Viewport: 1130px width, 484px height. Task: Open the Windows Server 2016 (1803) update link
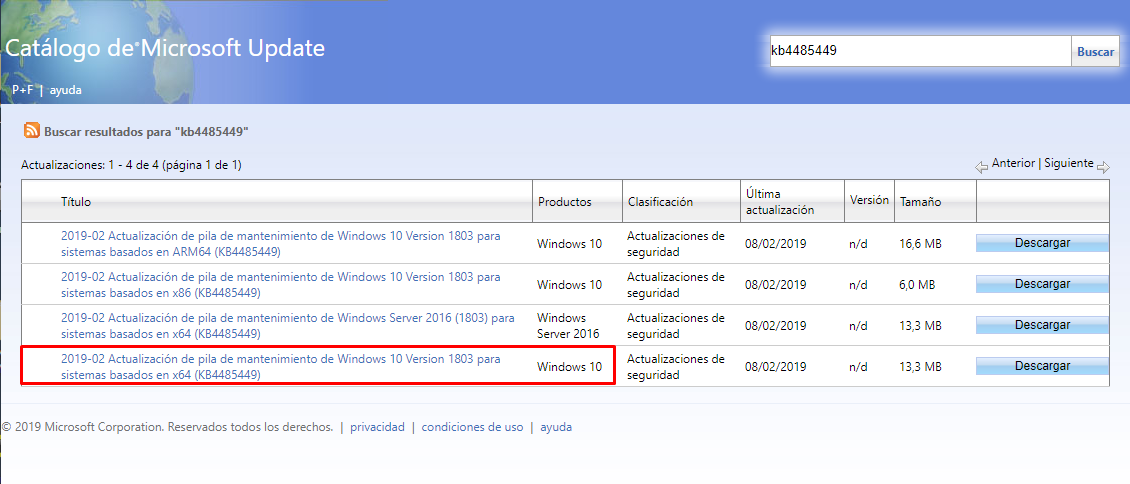pyautogui.click(x=288, y=326)
